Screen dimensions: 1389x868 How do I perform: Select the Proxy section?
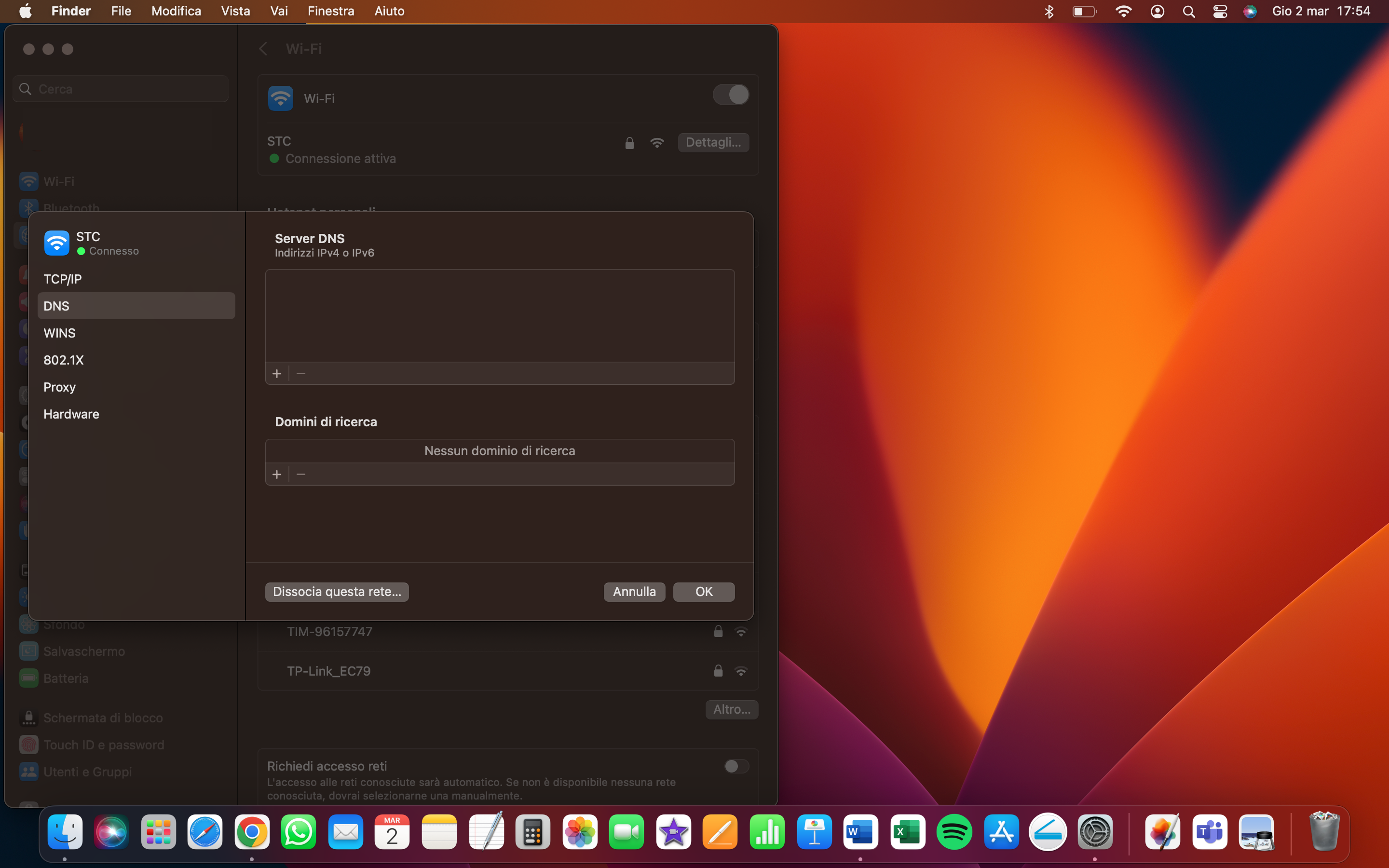(x=59, y=387)
